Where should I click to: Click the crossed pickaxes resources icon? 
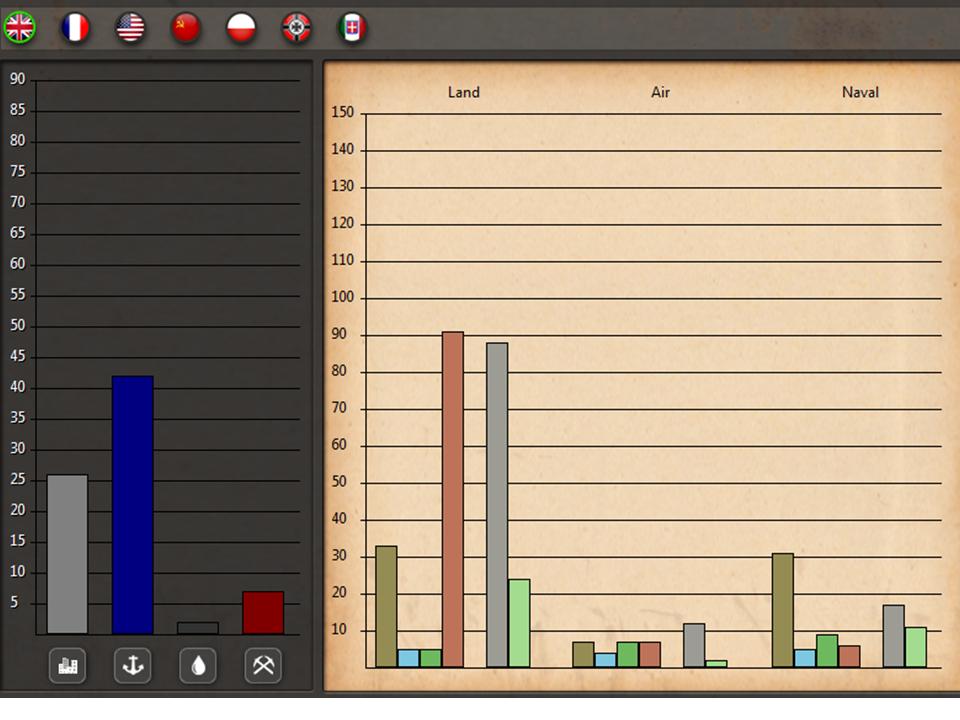tap(263, 666)
